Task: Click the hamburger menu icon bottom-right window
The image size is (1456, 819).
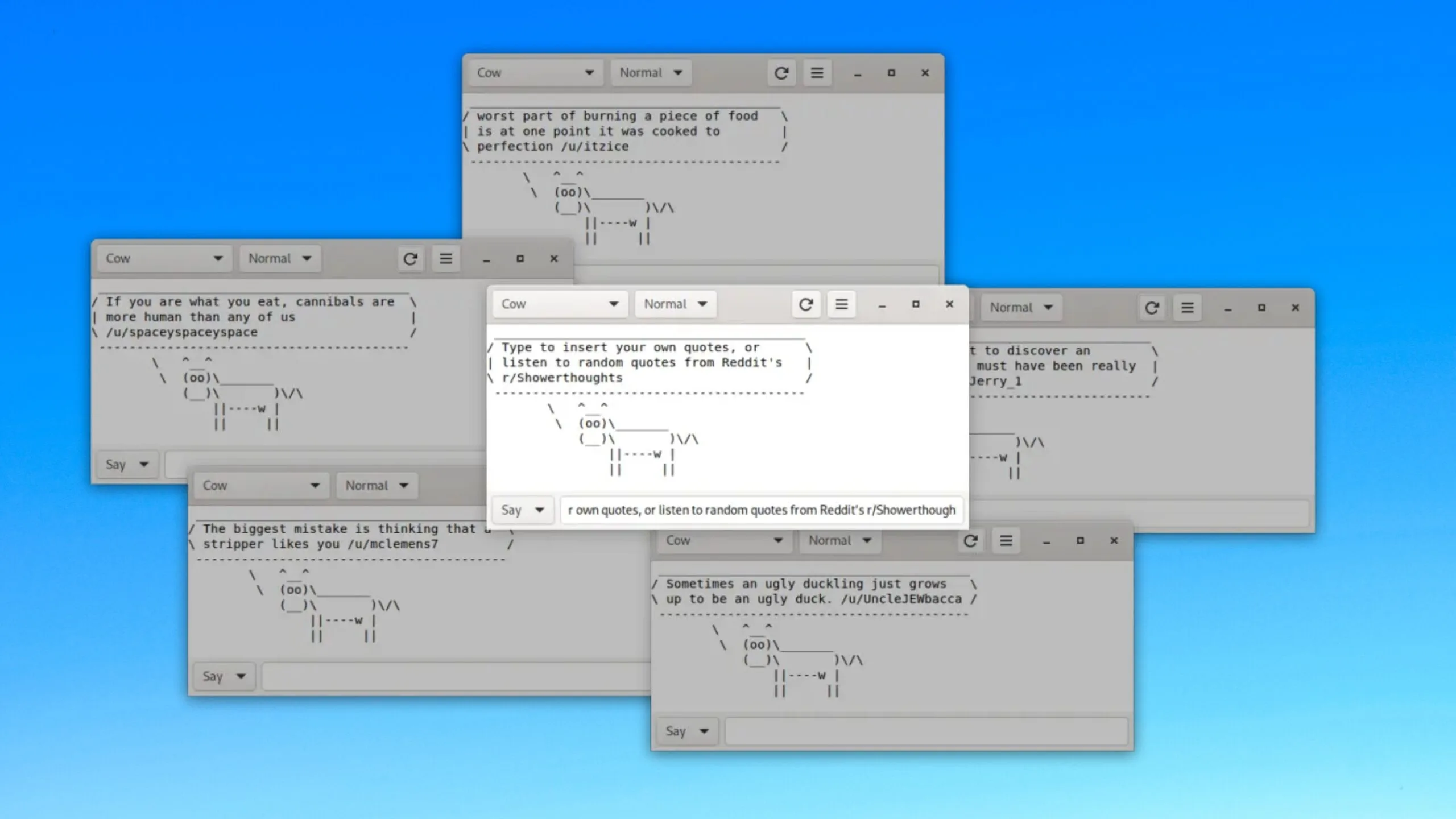Action: [1006, 540]
